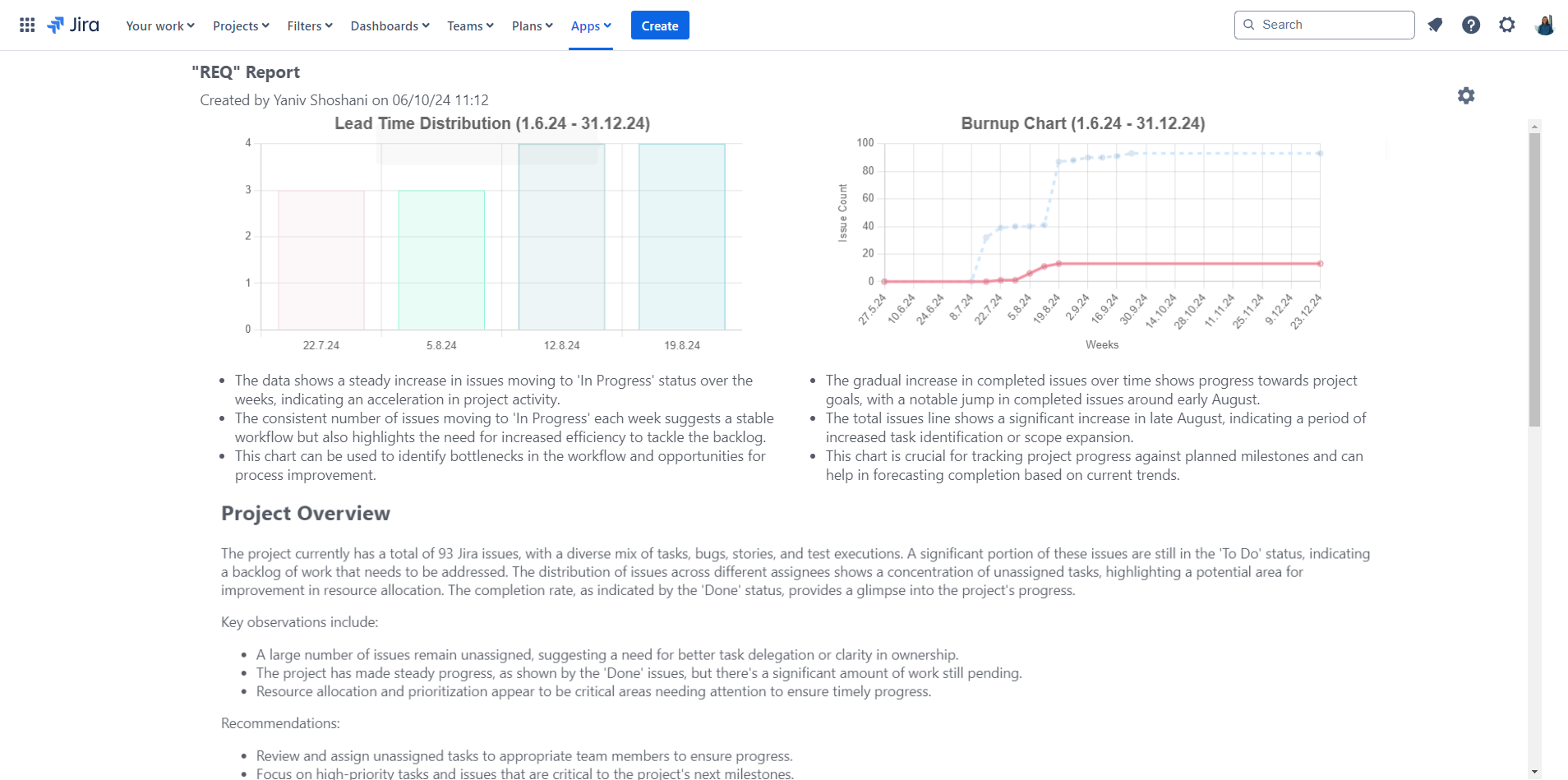Open the Teams menu

point(470,26)
